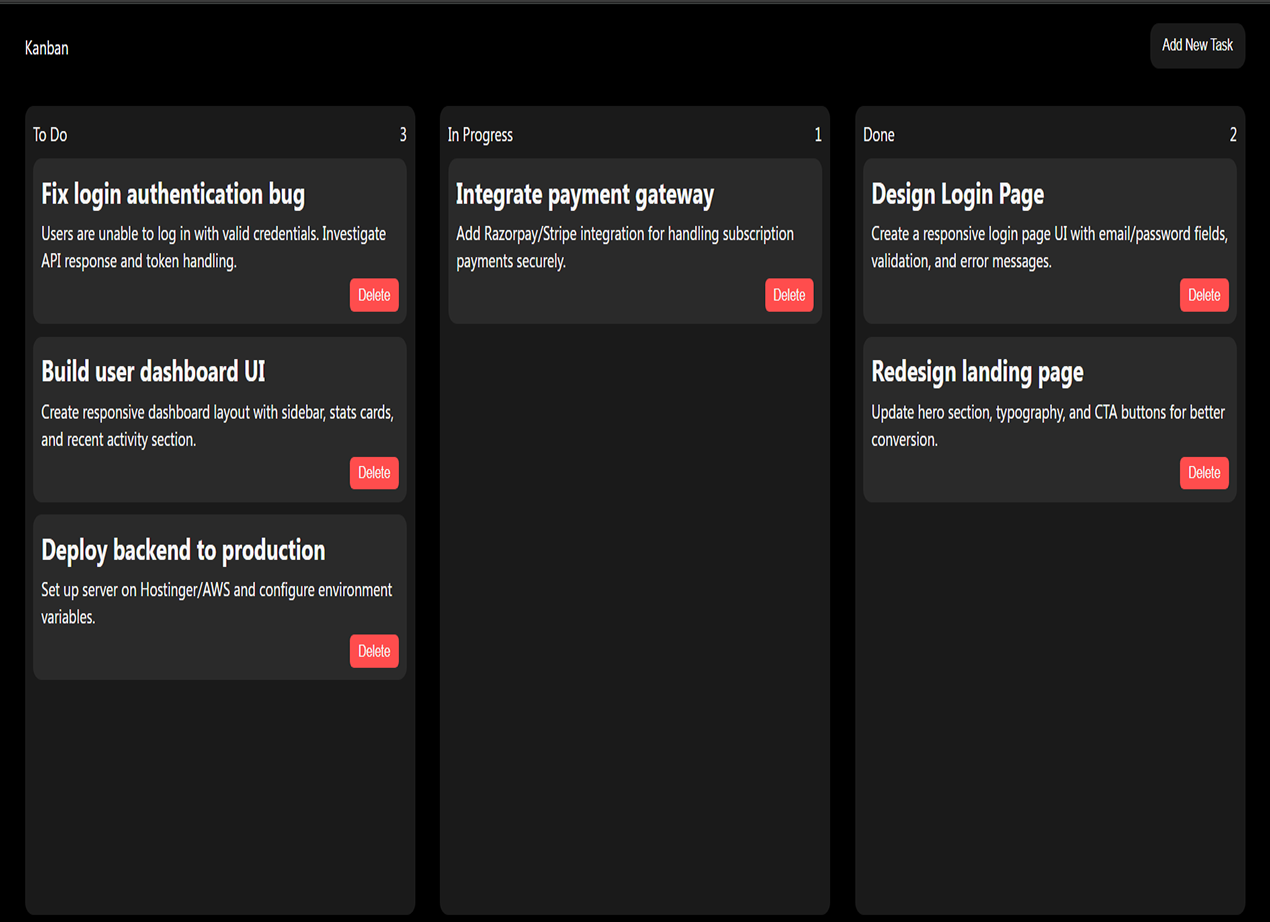This screenshot has width=1270, height=922.
Task: Delete the Design Login Page task
Action: tap(1203, 294)
